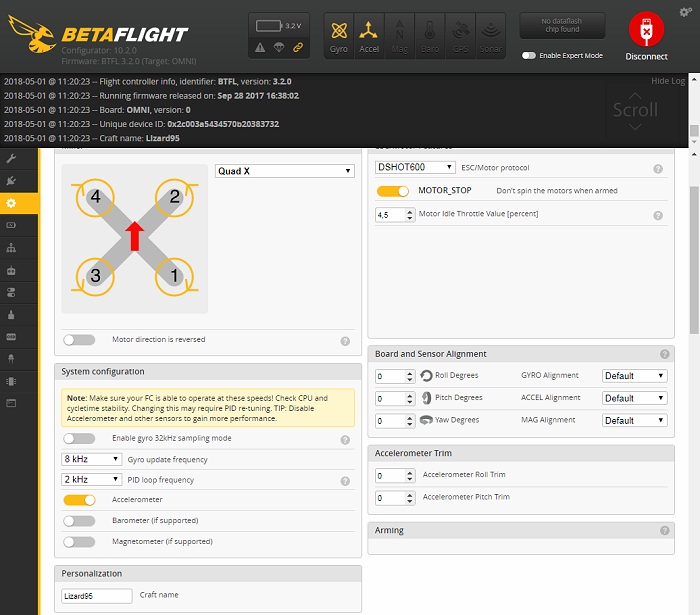This screenshot has width=700, height=615.
Task: Click the Scroll log control
Action: (x=635, y=110)
